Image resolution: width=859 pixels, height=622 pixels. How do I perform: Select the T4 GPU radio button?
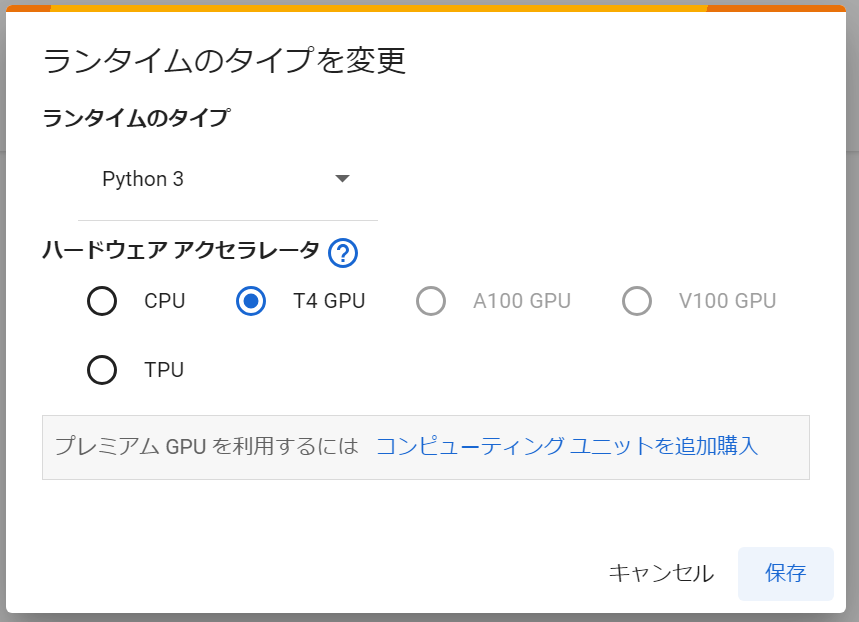coord(251,301)
